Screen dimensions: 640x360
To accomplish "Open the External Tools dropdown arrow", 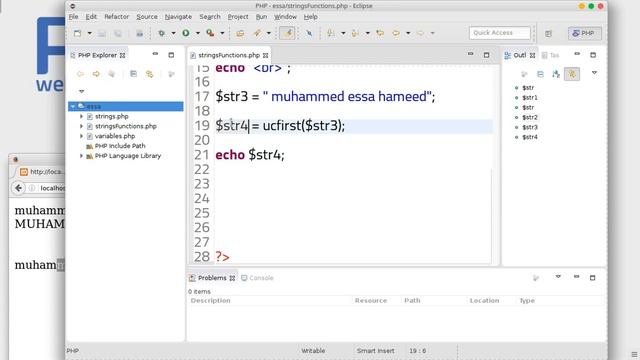I will click(x=222, y=33).
